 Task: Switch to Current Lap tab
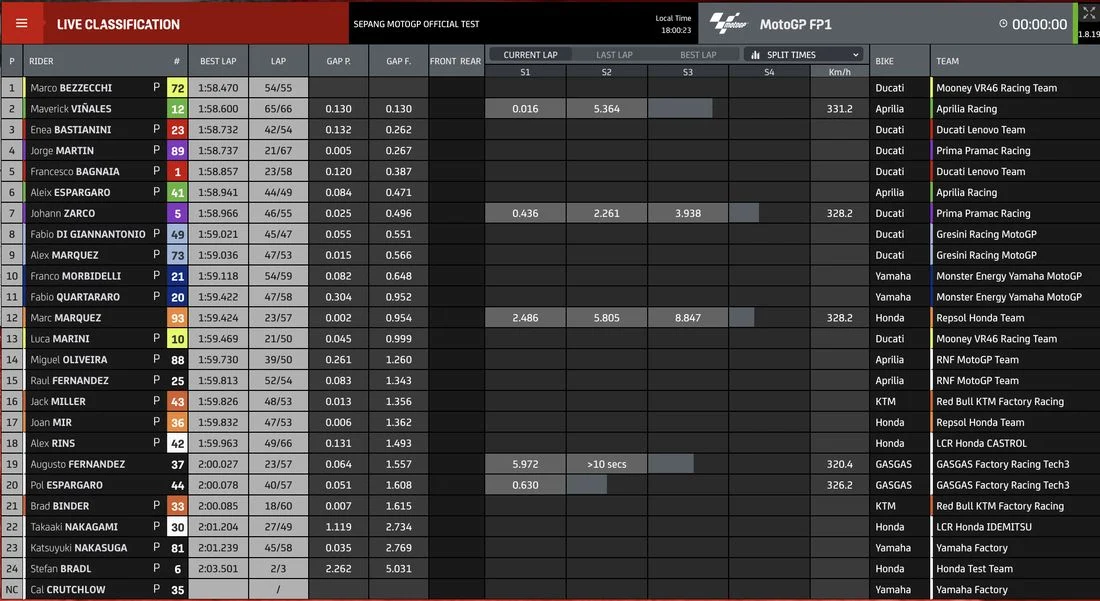coord(530,55)
